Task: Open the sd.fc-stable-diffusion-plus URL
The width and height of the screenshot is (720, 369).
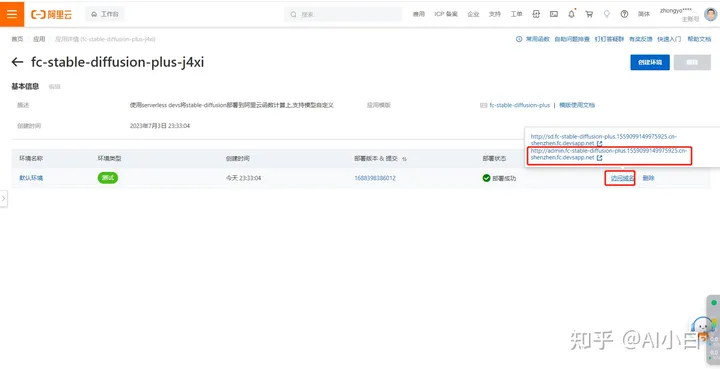Action: point(604,140)
